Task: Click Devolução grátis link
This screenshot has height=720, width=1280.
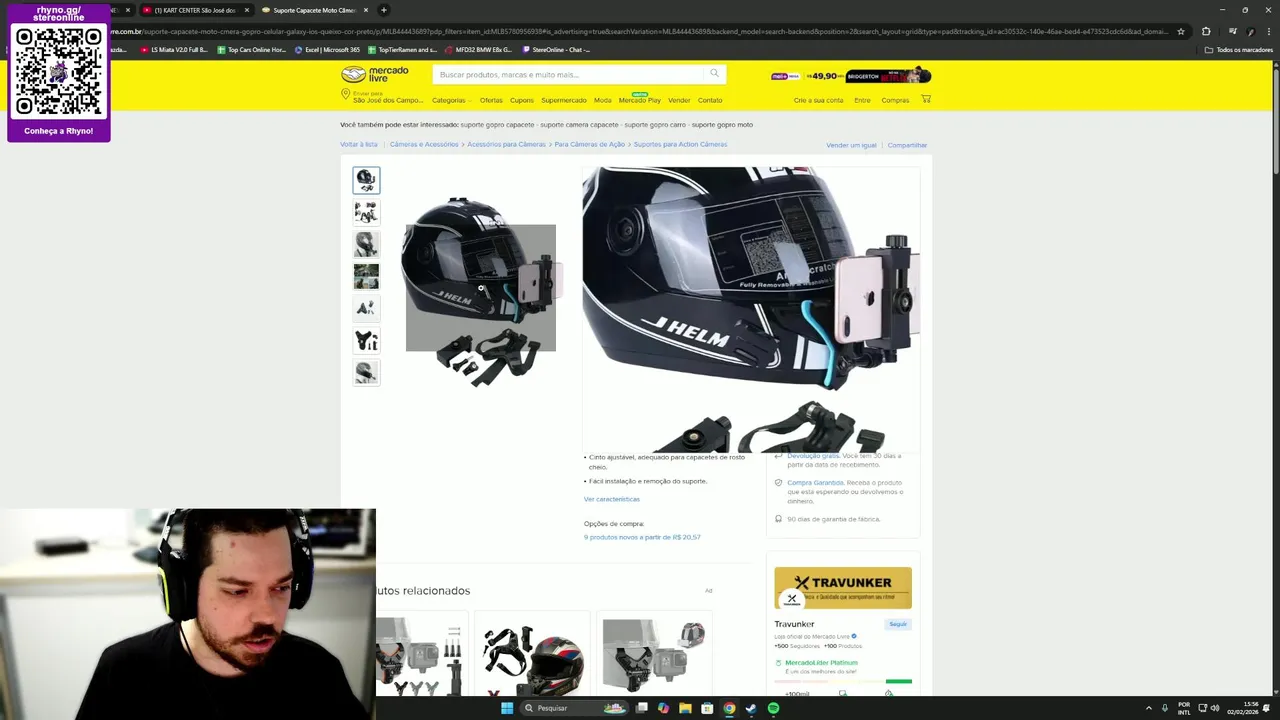Action: [813, 456]
